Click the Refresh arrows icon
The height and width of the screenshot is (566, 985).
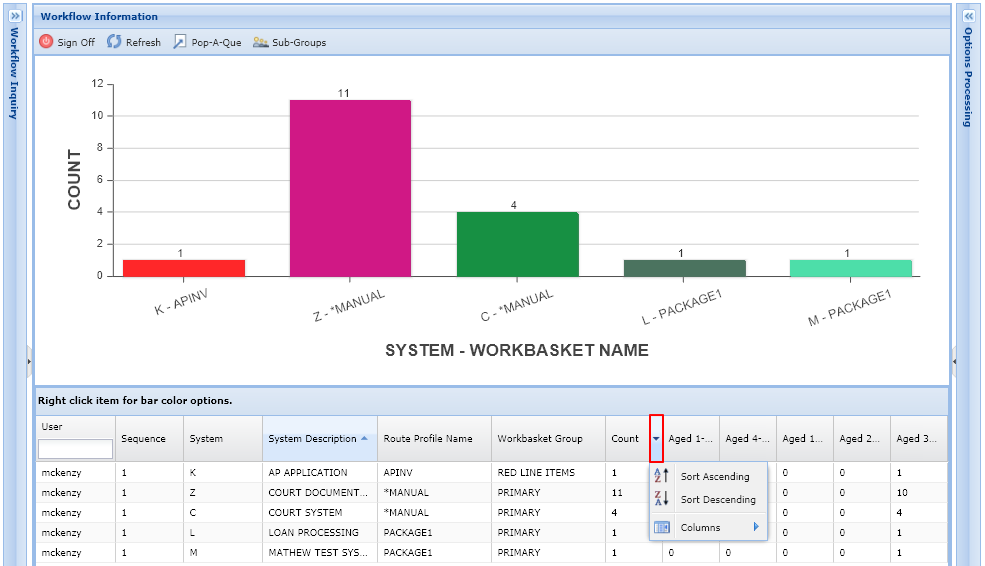click(114, 41)
